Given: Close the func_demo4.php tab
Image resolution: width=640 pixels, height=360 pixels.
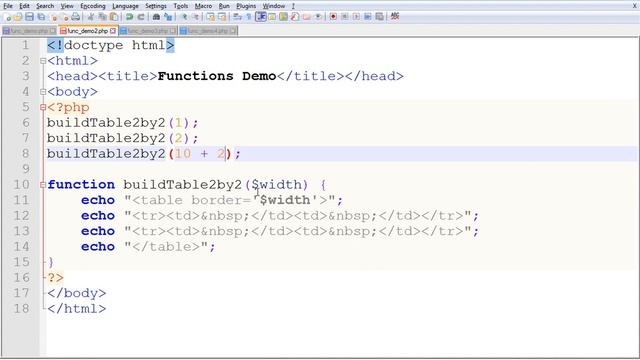Looking at the screenshot, I should click(233, 31).
